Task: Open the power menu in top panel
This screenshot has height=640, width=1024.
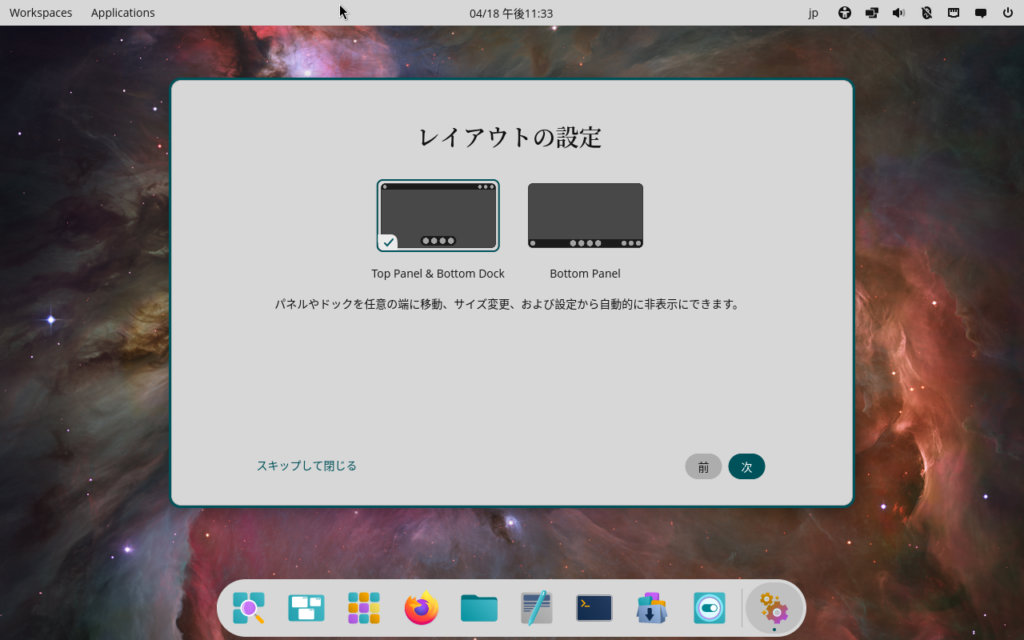Action: click(1008, 13)
